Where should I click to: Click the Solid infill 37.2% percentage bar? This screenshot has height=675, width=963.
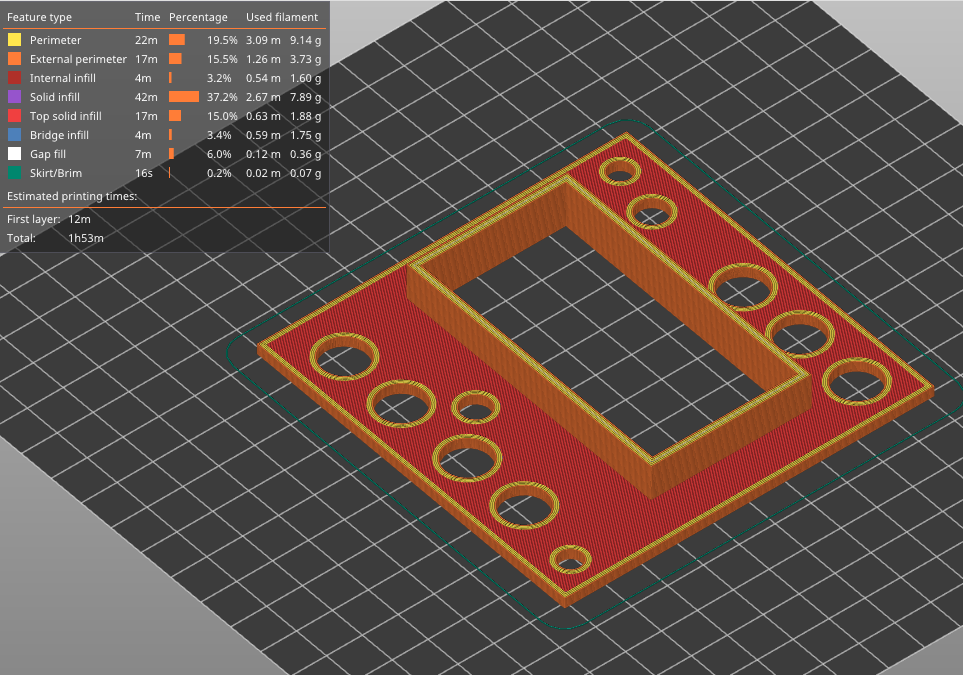(184, 97)
